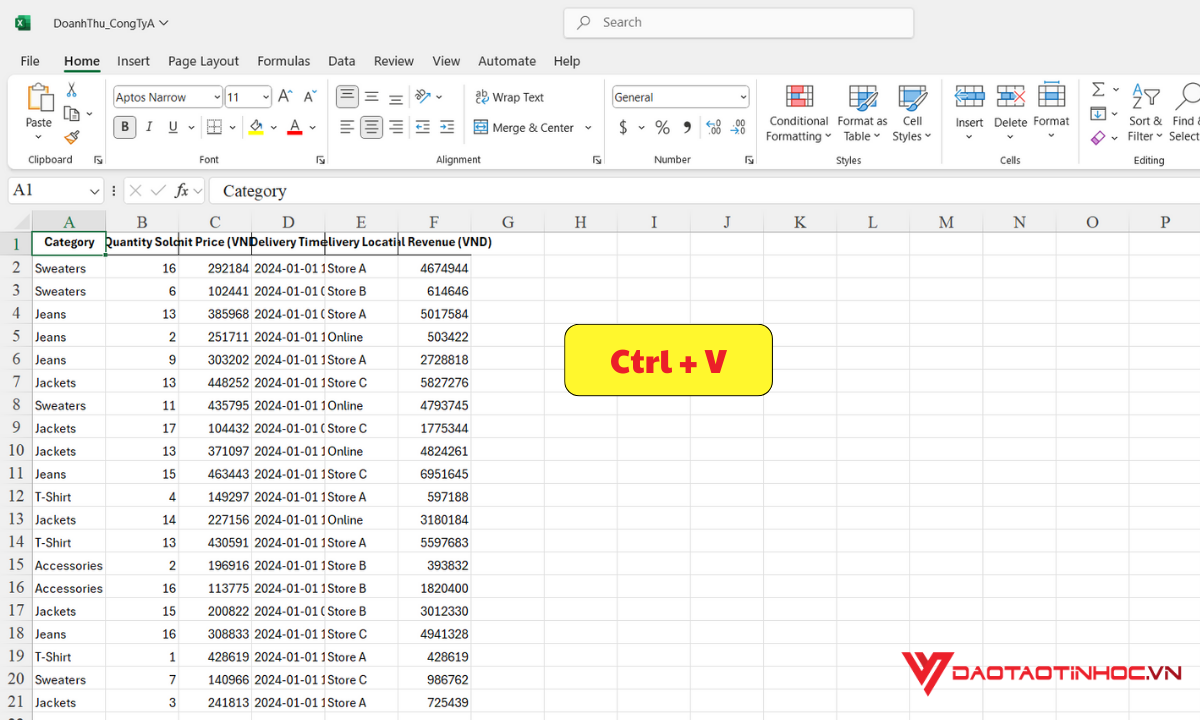The image size is (1200, 720).
Task: Click Increase Indent icon
Action: click(x=447, y=127)
